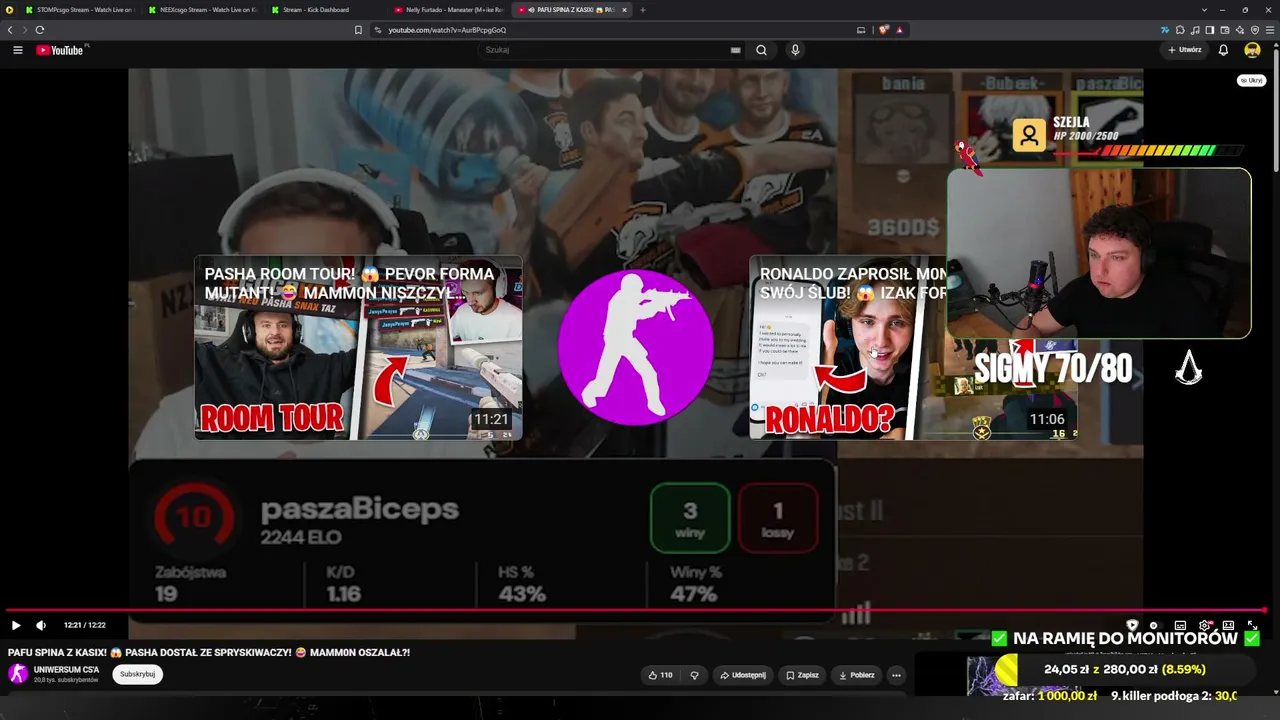This screenshot has width=1280, height=720.
Task: Open YouTube notifications bell
Action: [1223, 50]
